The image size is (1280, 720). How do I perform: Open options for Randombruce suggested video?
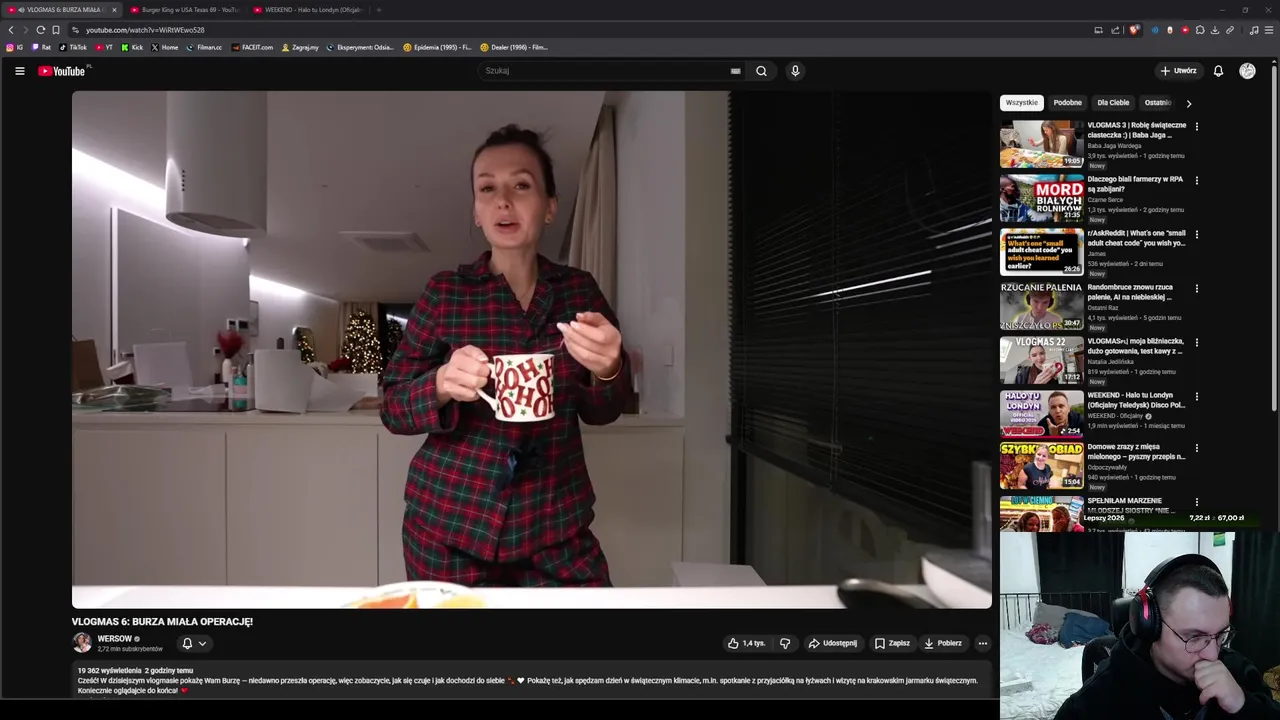(1196, 289)
